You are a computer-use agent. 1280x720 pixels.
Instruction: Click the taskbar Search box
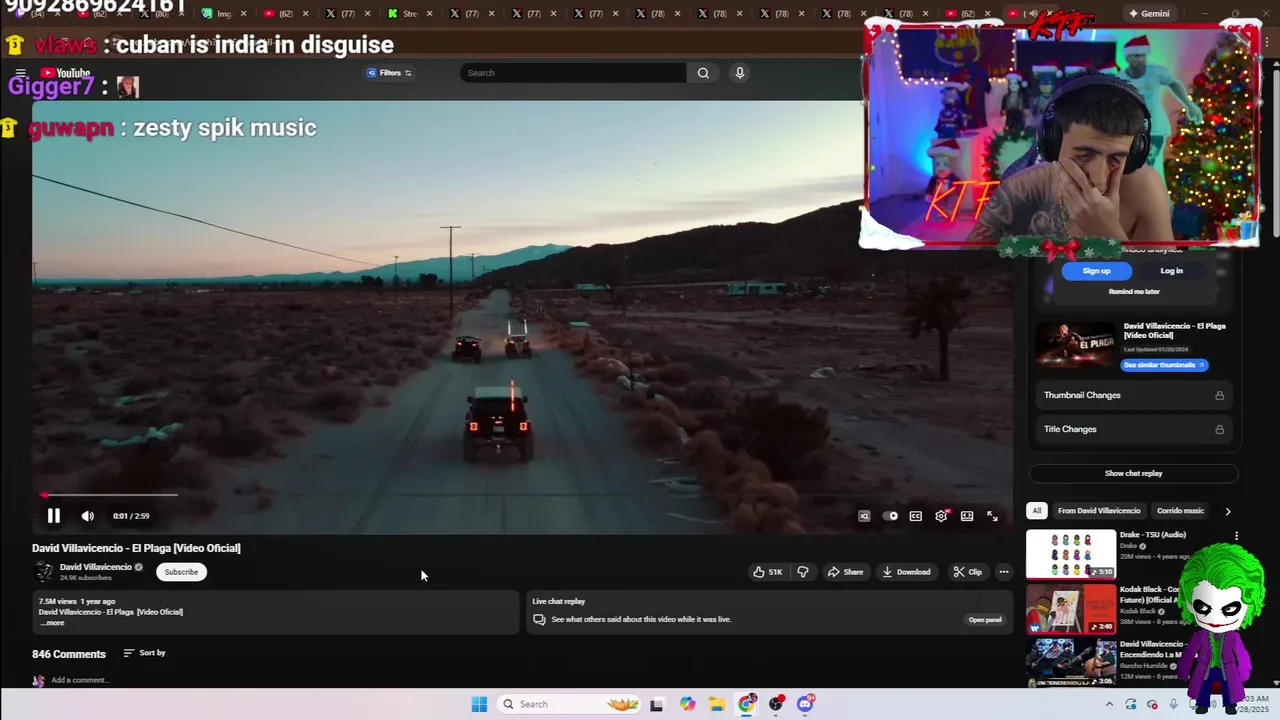(568, 704)
